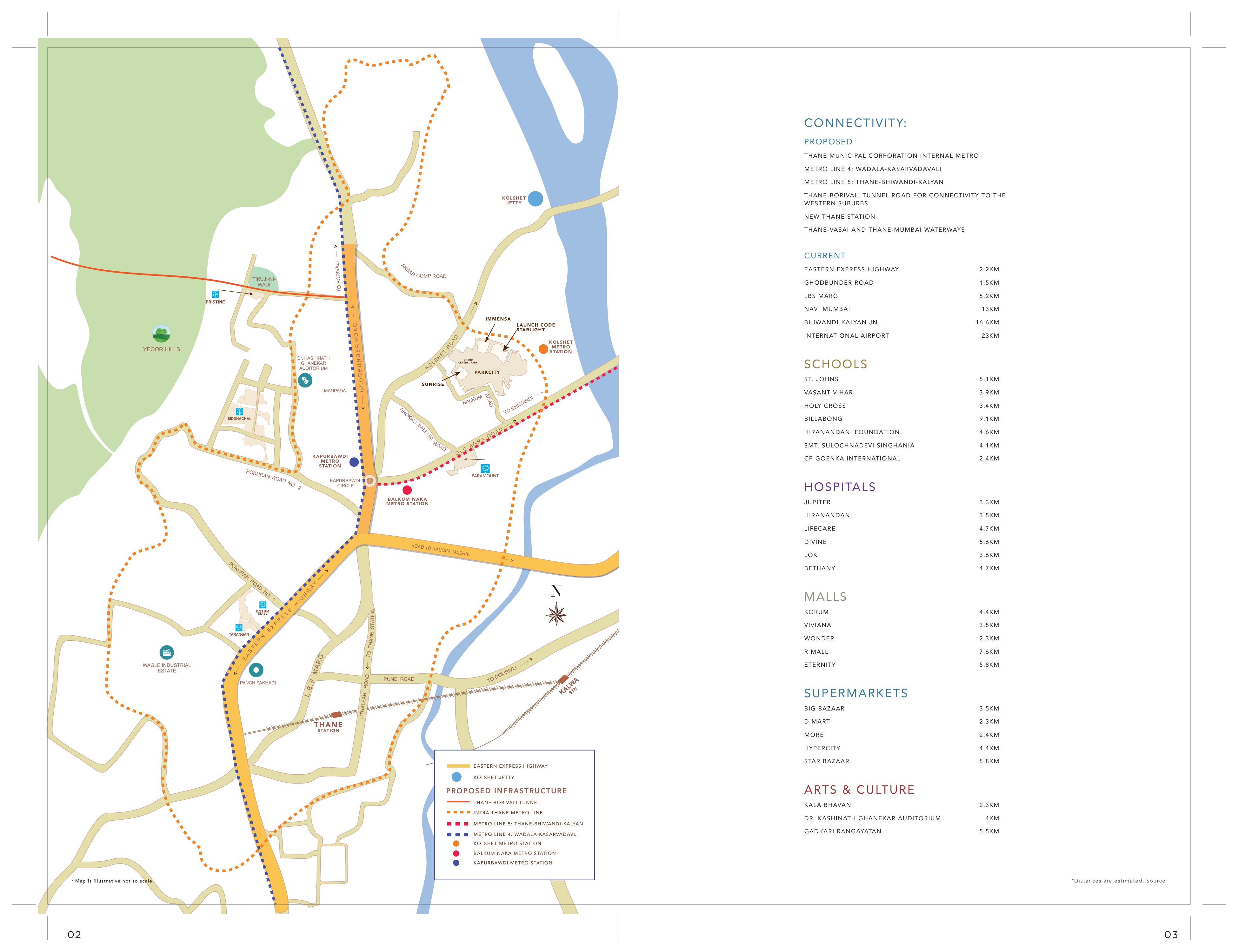Viewport: 1238px width, 952px height.
Task: Click the compass rose north indicator
Action: pyautogui.click(x=557, y=613)
